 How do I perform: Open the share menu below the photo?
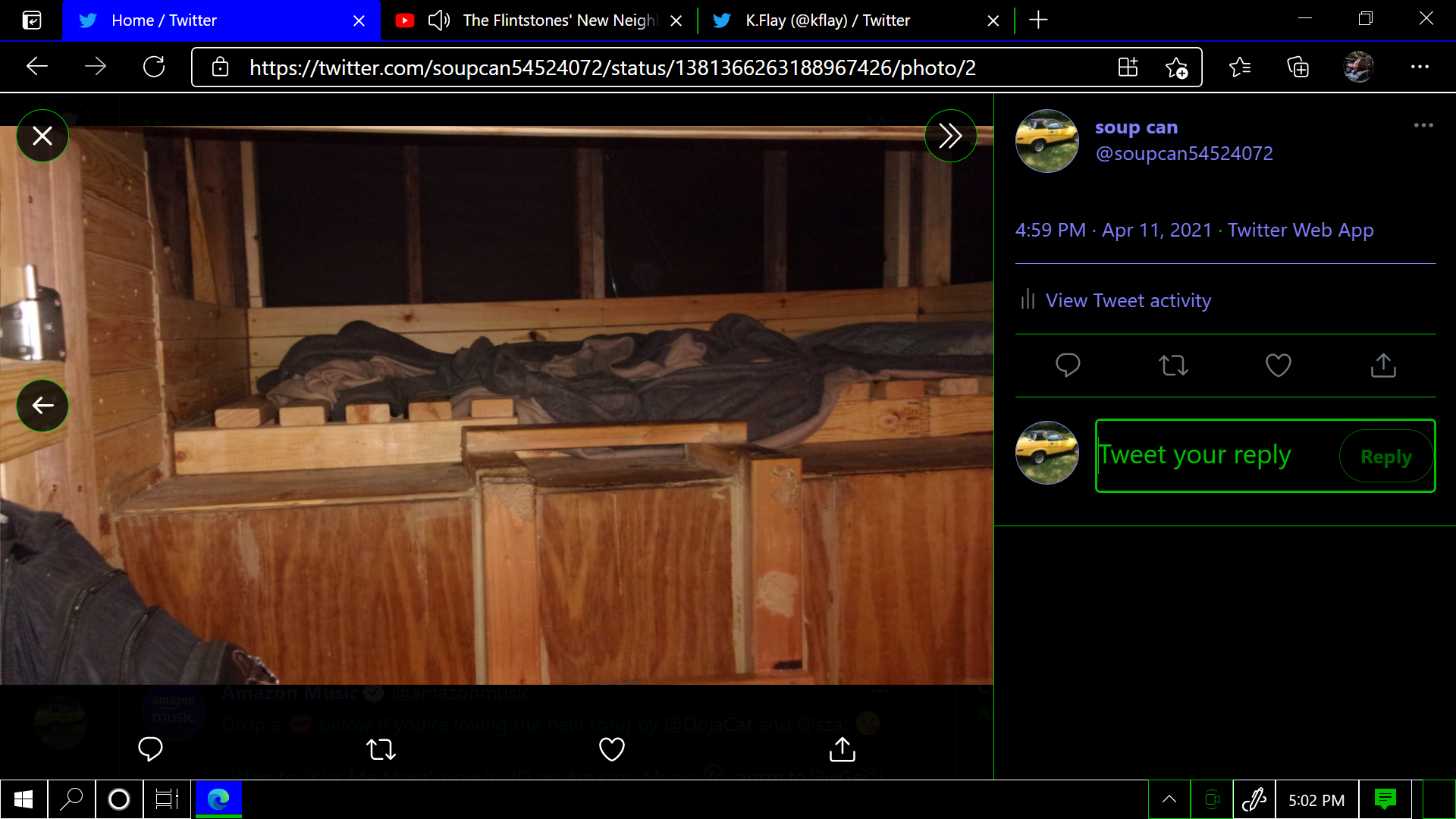[842, 749]
